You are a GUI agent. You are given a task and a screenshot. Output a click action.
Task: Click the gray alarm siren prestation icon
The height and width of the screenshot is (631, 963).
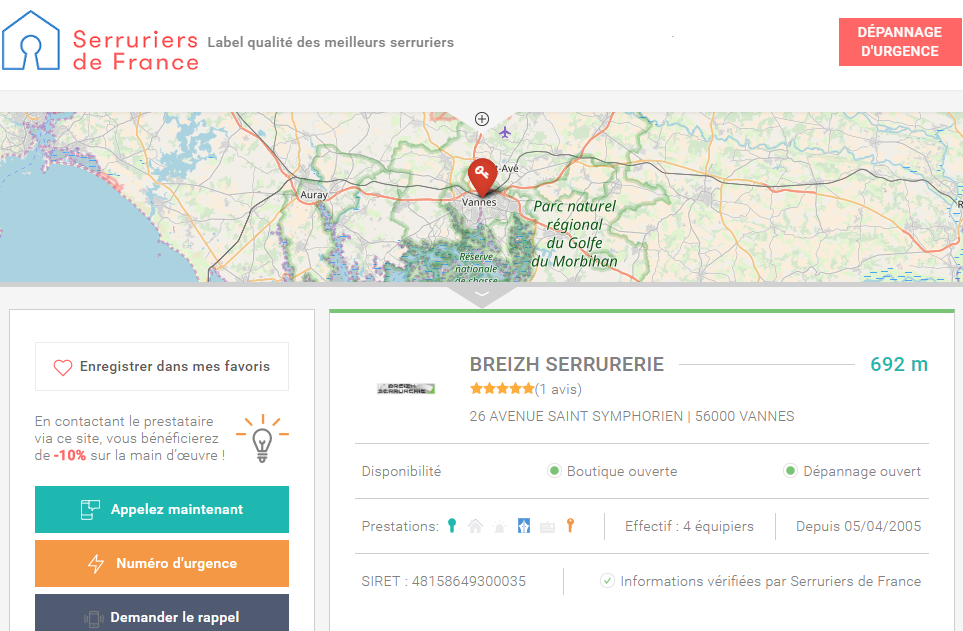coord(499,527)
